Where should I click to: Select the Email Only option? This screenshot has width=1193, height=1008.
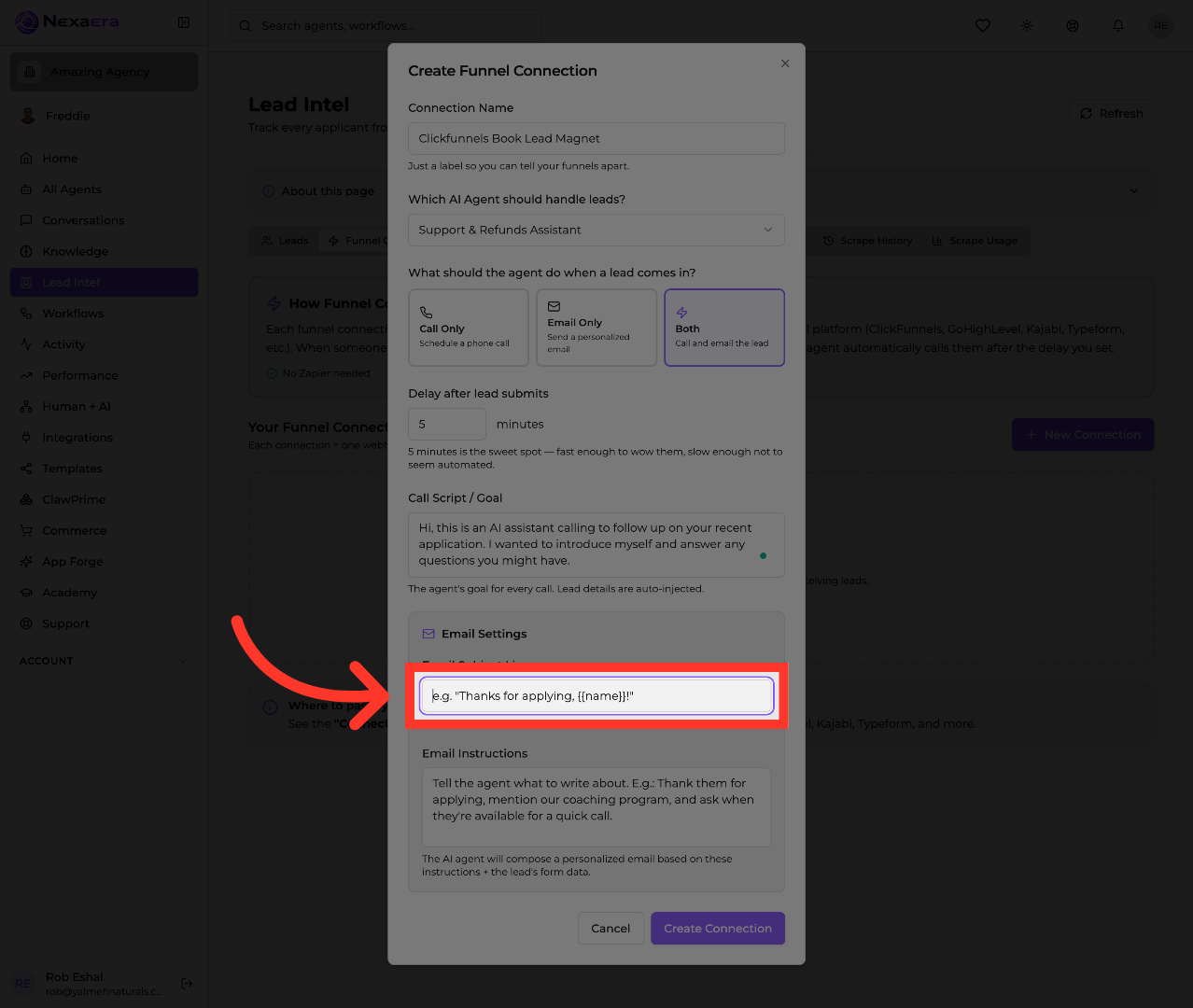596,328
